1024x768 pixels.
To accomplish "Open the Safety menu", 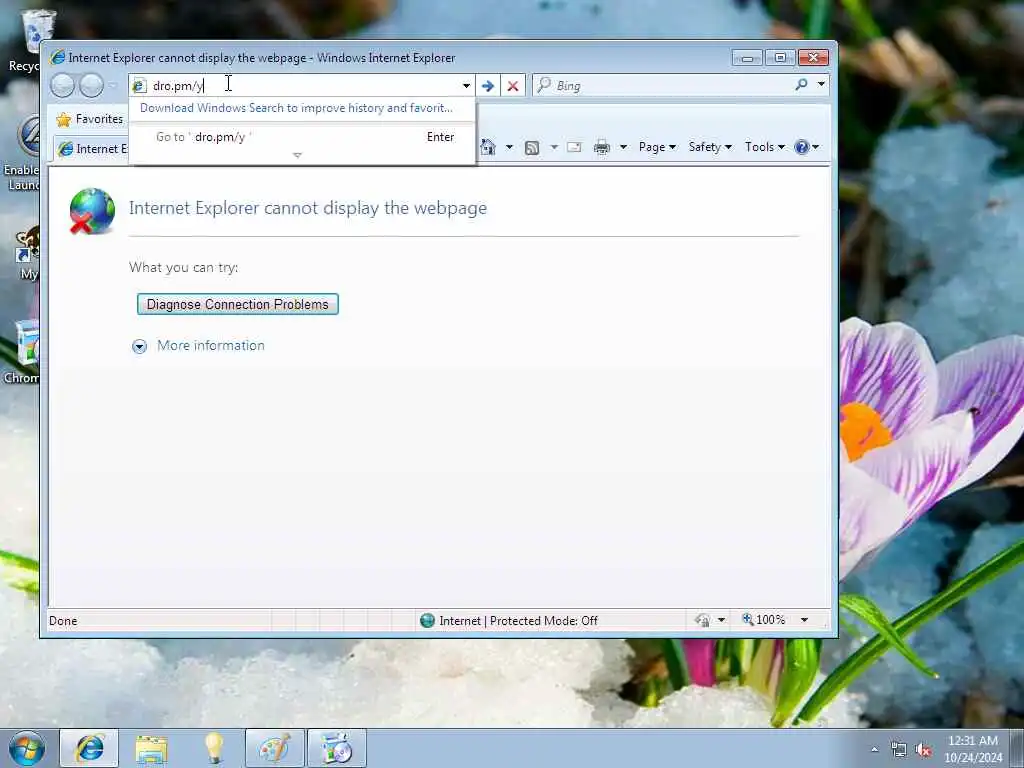I will pyautogui.click(x=710, y=147).
